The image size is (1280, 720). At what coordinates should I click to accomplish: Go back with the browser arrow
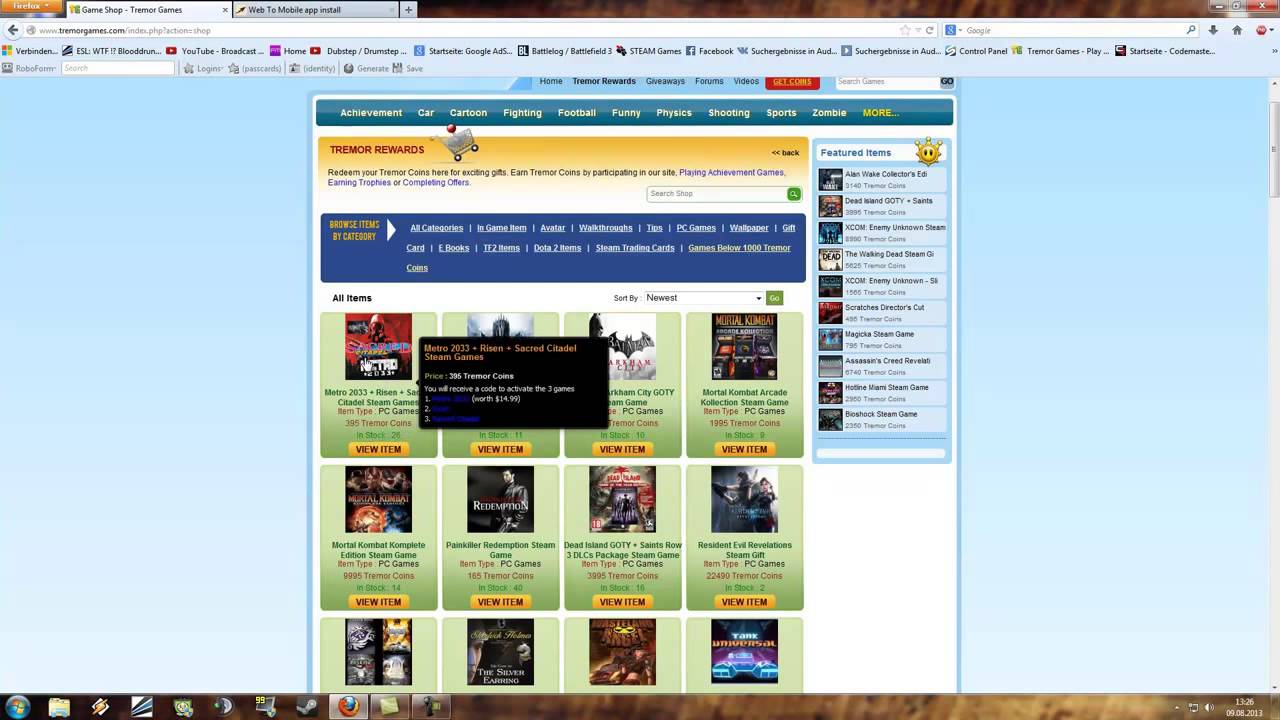click(x=13, y=30)
